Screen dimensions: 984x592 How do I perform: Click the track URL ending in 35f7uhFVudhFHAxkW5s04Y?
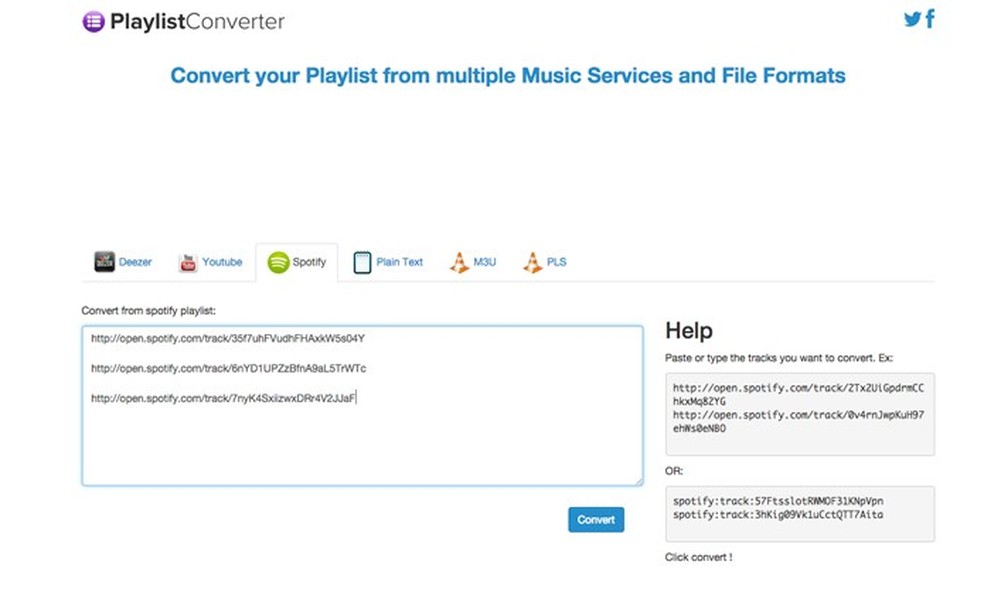tap(228, 338)
